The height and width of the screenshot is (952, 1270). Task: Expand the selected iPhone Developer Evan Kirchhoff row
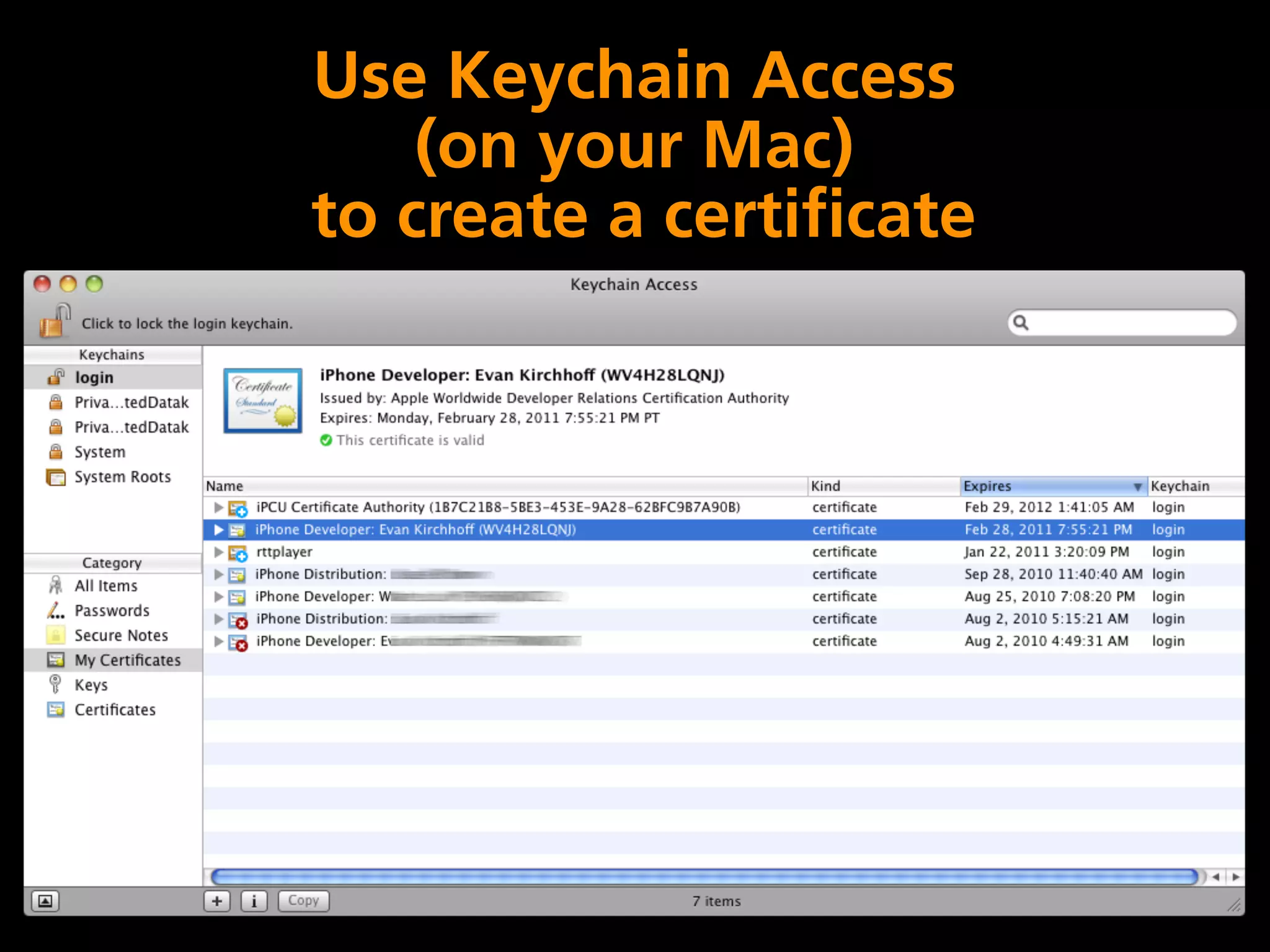pyautogui.click(x=218, y=529)
